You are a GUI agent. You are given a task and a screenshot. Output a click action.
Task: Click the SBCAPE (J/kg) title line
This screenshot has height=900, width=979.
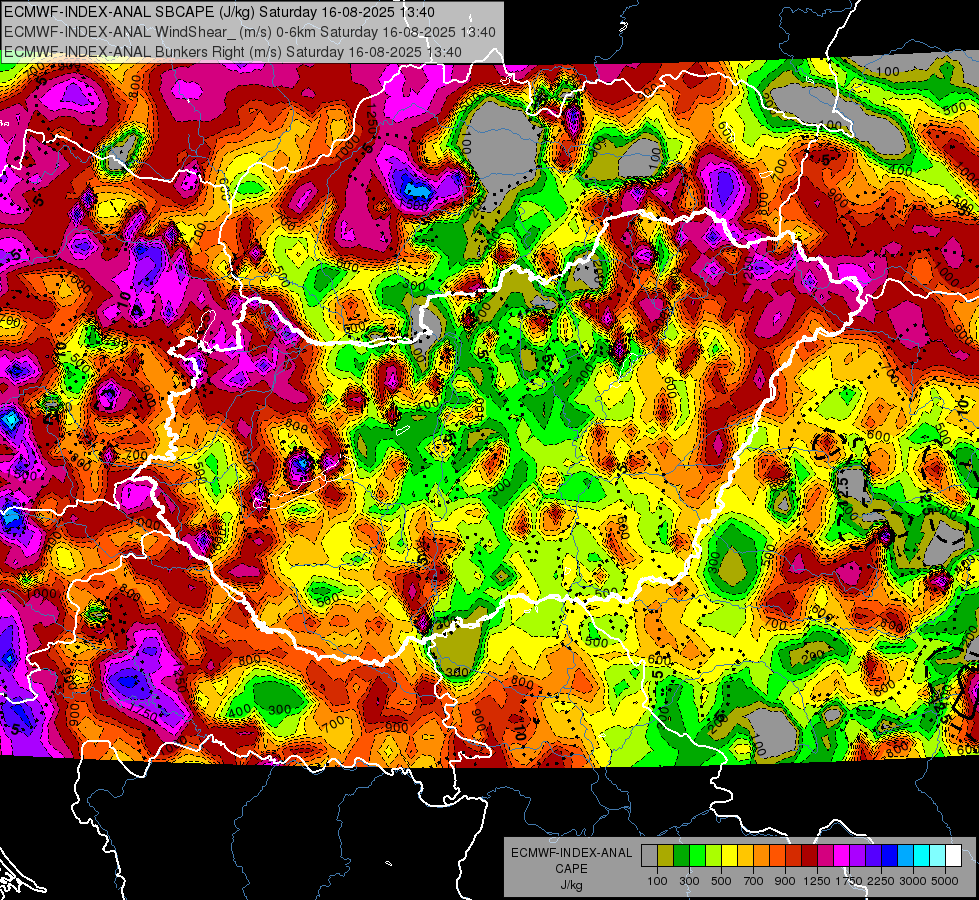[219, 12]
